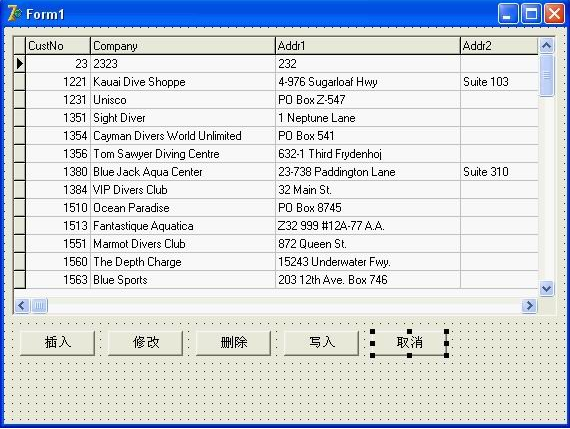Click the vertical scrollbar thumb

coord(546,75)
